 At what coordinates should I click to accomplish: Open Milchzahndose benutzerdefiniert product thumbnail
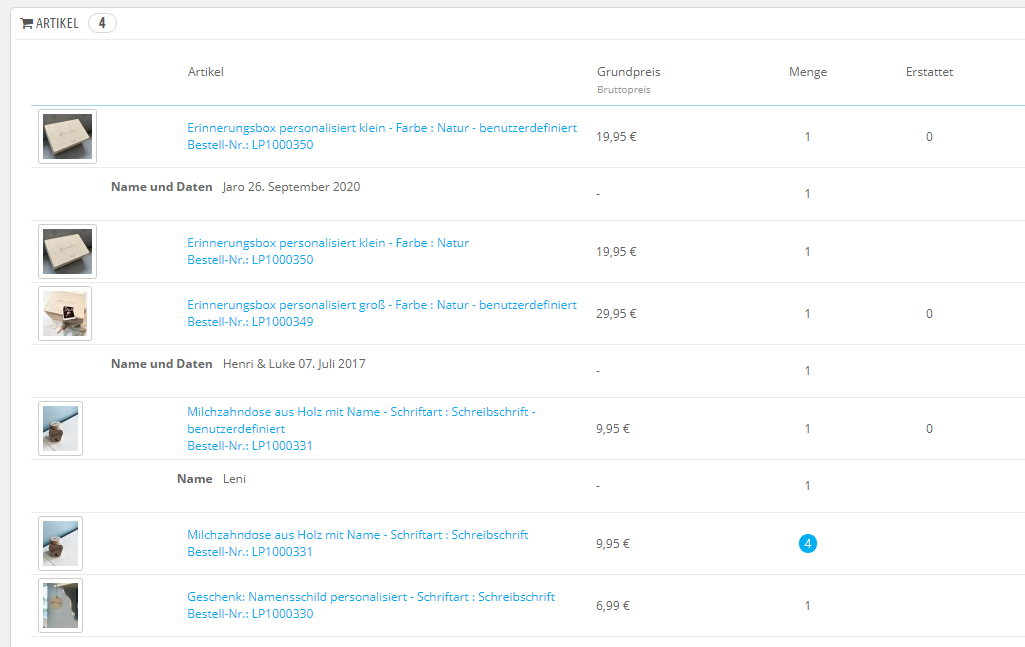[x=60, y=428]
